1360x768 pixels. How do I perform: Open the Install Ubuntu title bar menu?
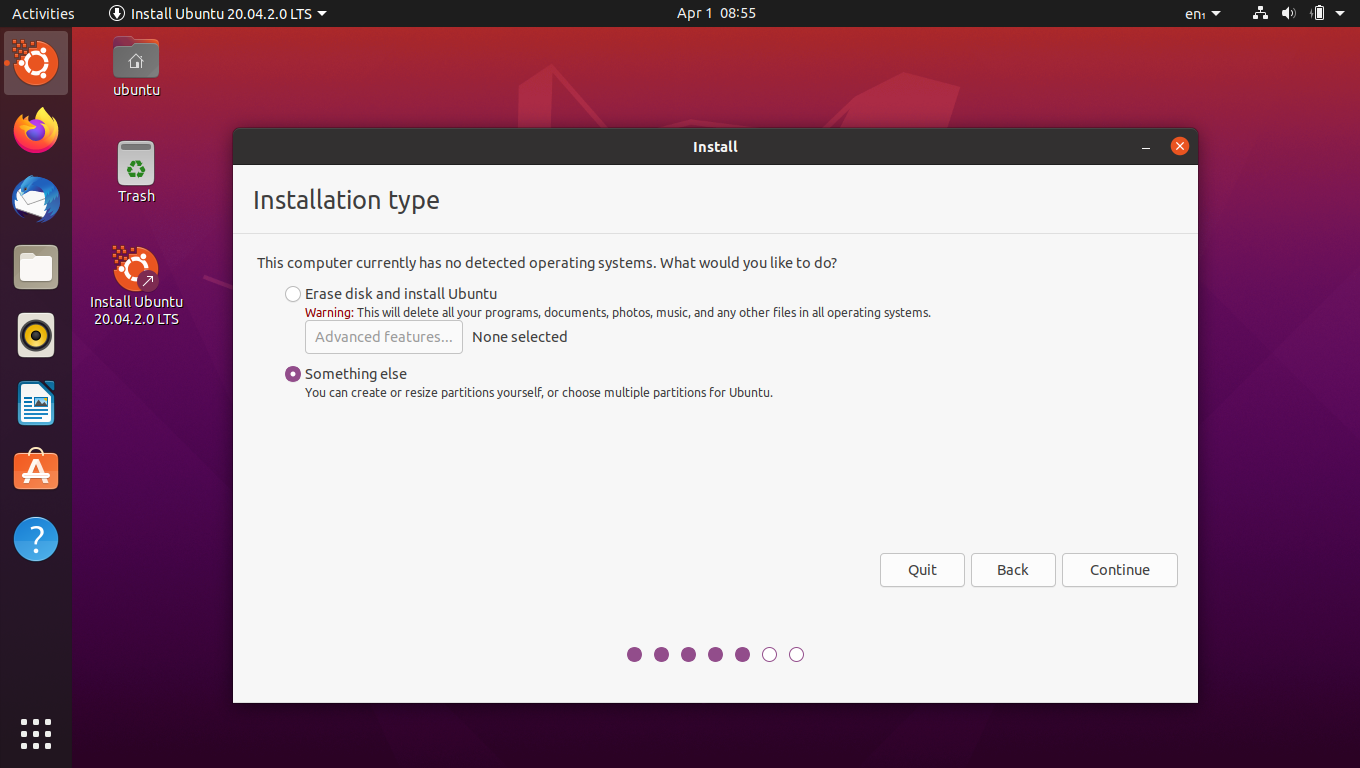tap(217, 13)
